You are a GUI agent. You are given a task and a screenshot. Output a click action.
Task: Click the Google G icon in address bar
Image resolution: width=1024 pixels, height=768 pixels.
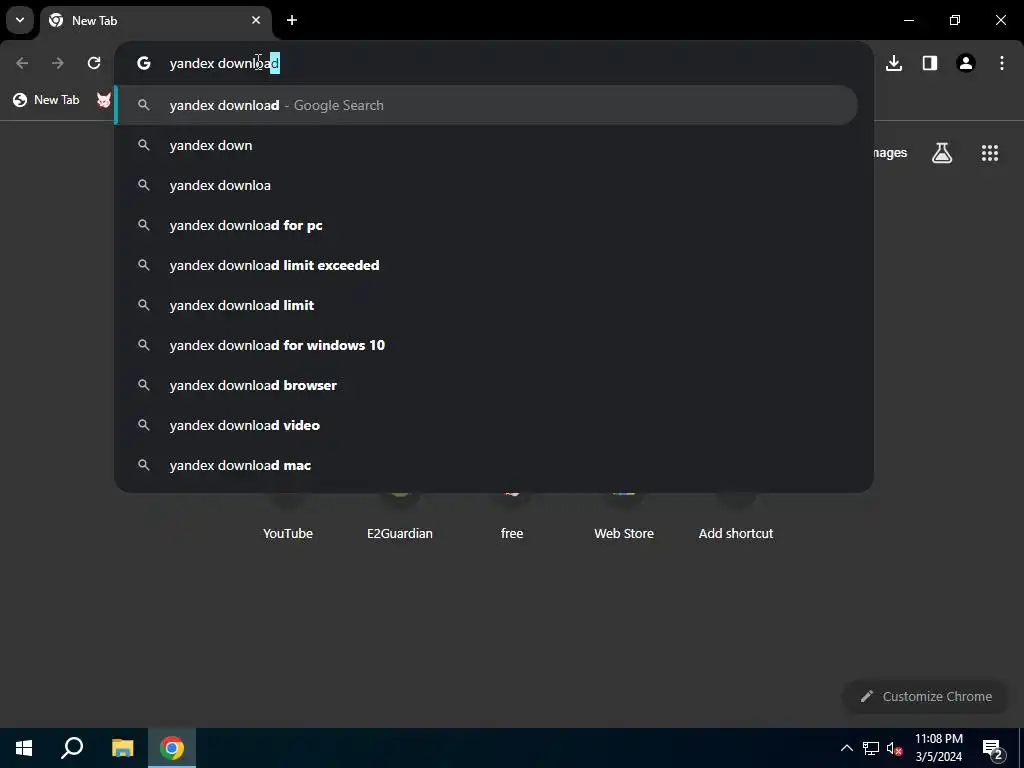click(144, 63)
